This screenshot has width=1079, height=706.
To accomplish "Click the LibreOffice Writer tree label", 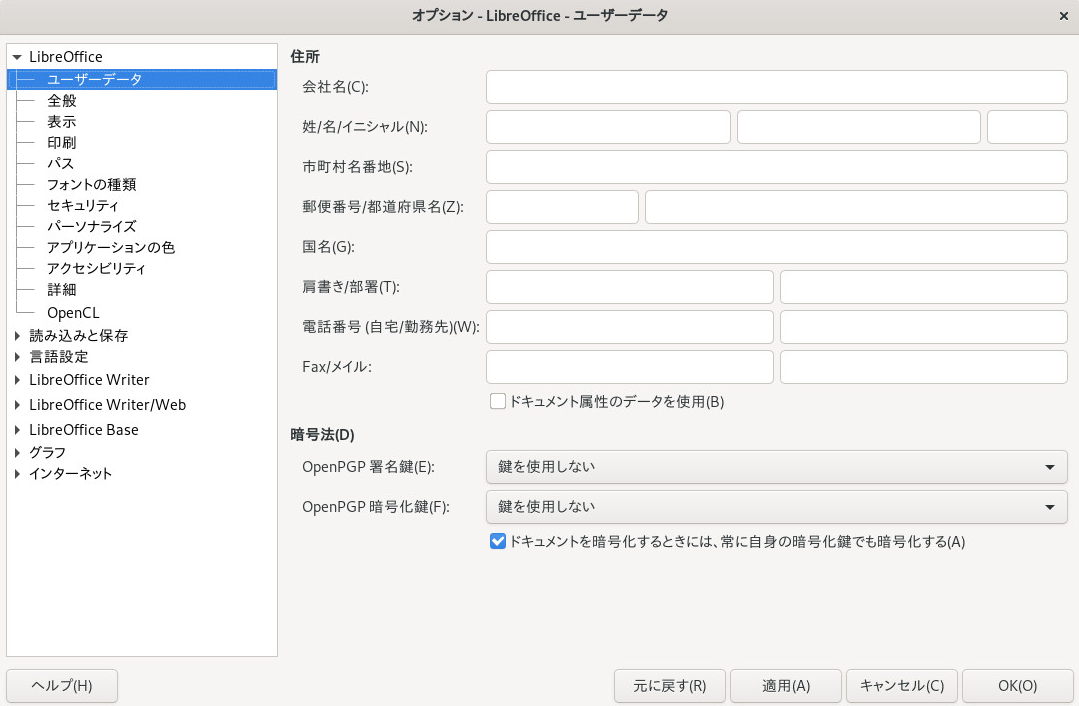I will (89, 380).
